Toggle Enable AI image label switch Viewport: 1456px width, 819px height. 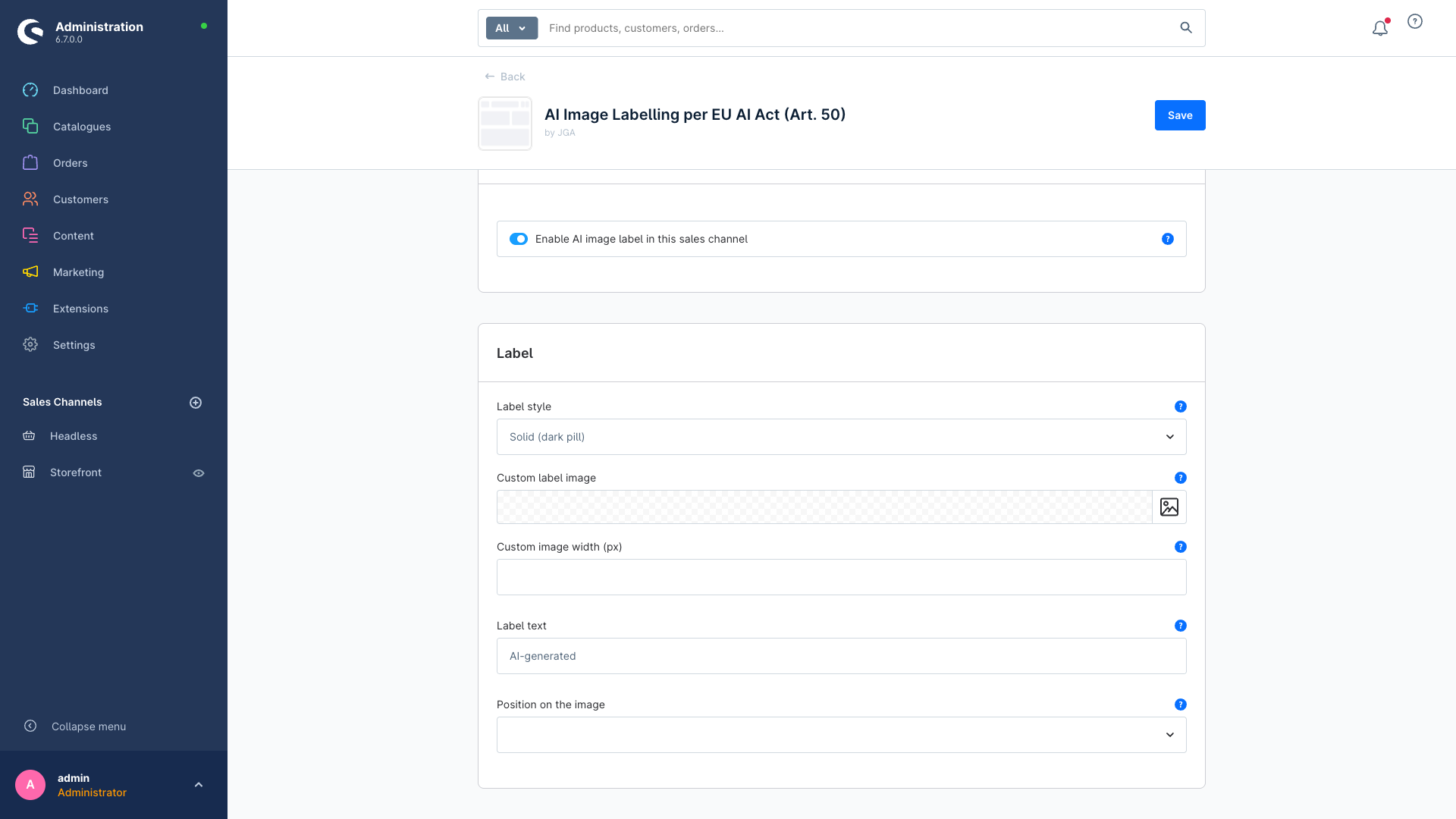point(519,239)
